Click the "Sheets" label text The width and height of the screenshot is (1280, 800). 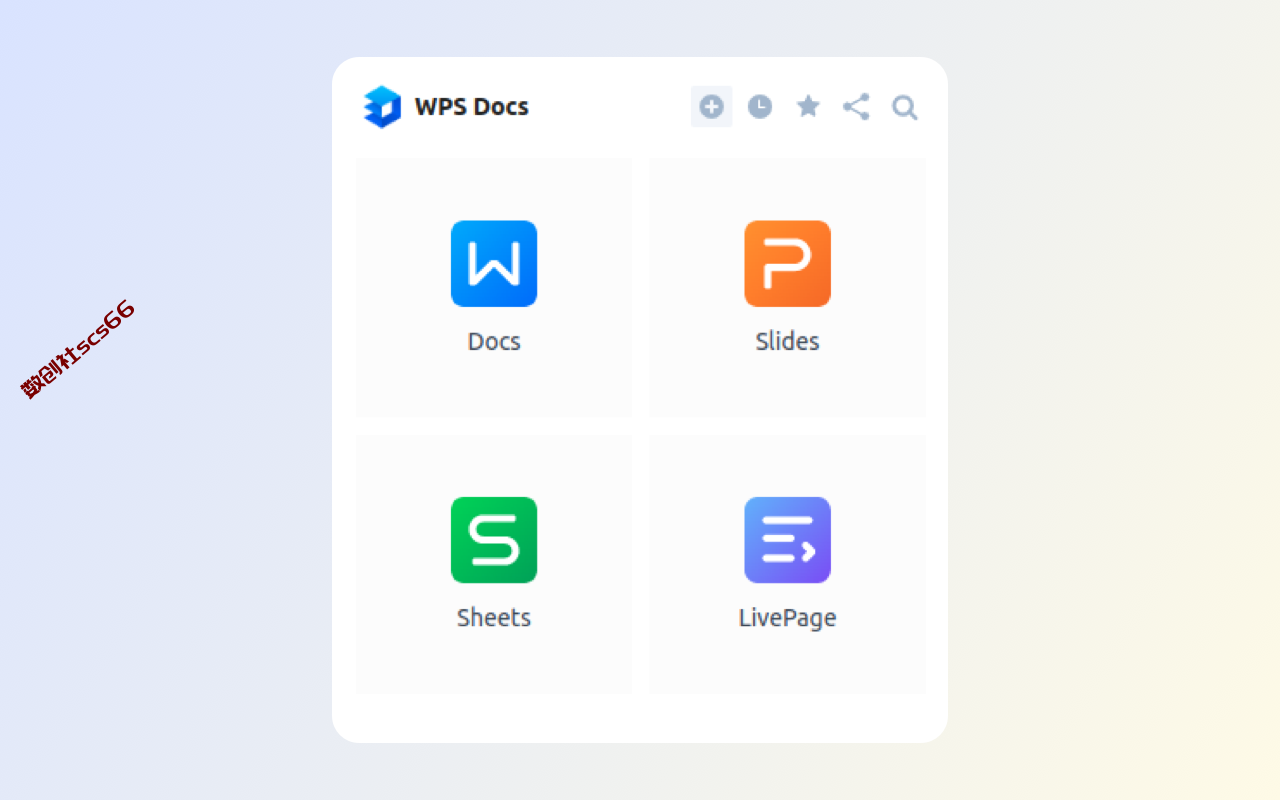click(x=494, y=617)
